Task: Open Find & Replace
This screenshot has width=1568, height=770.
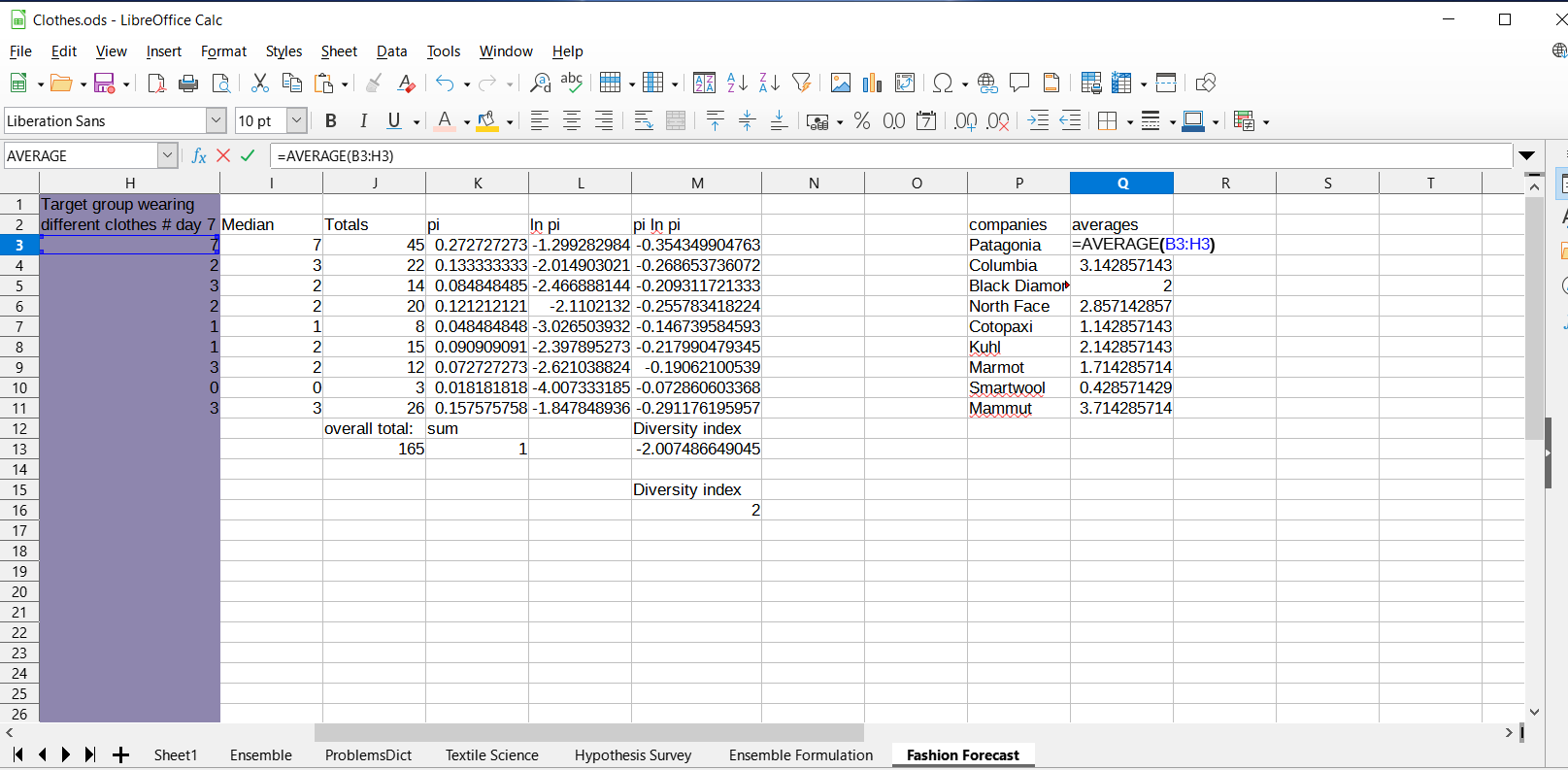Action: [541, 84]
